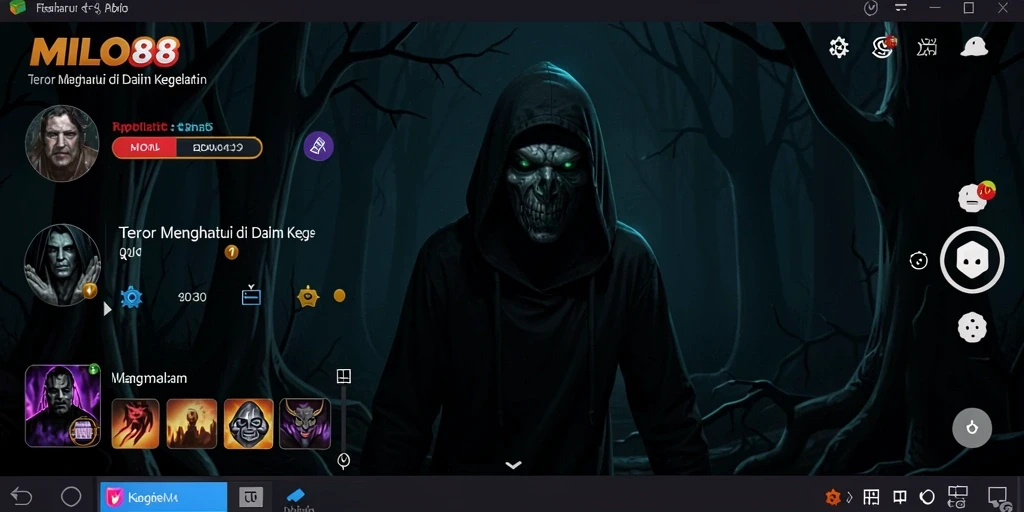
Task: Click the rotate circle icon in bottom bar
Action: pyautogui.click(x=927, y=497)
